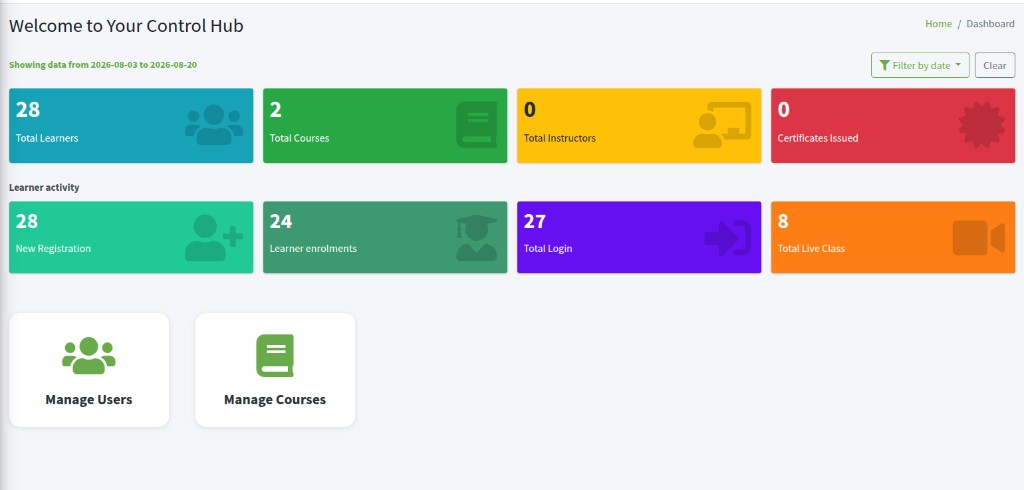Click the Total Instructors presenter icon

(x=722, y=125)
